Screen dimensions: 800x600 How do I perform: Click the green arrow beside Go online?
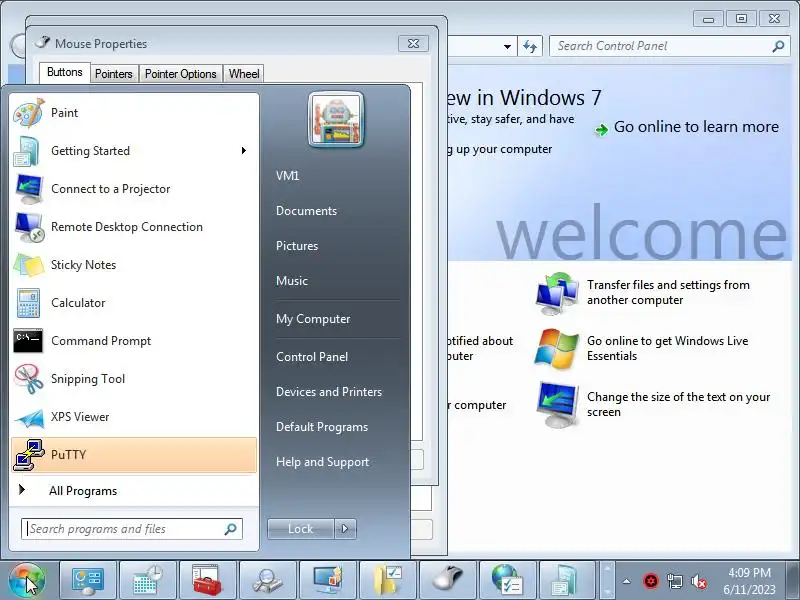[x=602, y=130]
